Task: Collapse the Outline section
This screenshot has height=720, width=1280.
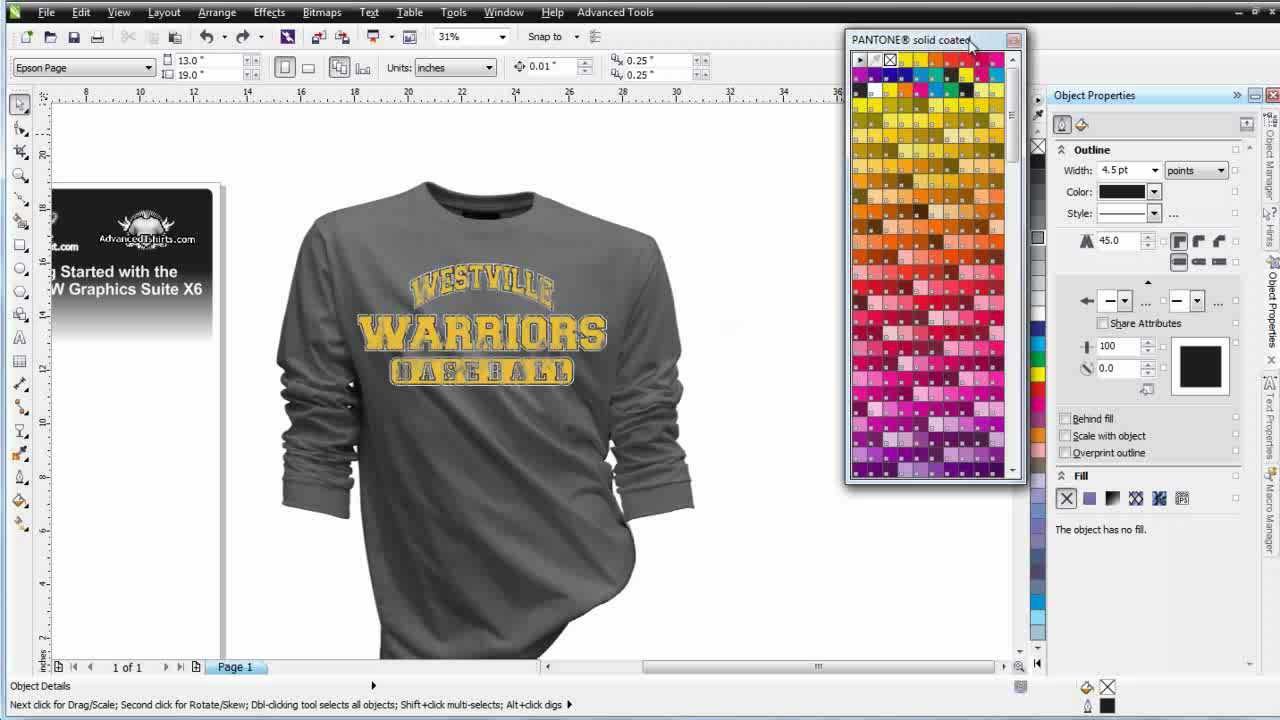Action: [1062, 150]
